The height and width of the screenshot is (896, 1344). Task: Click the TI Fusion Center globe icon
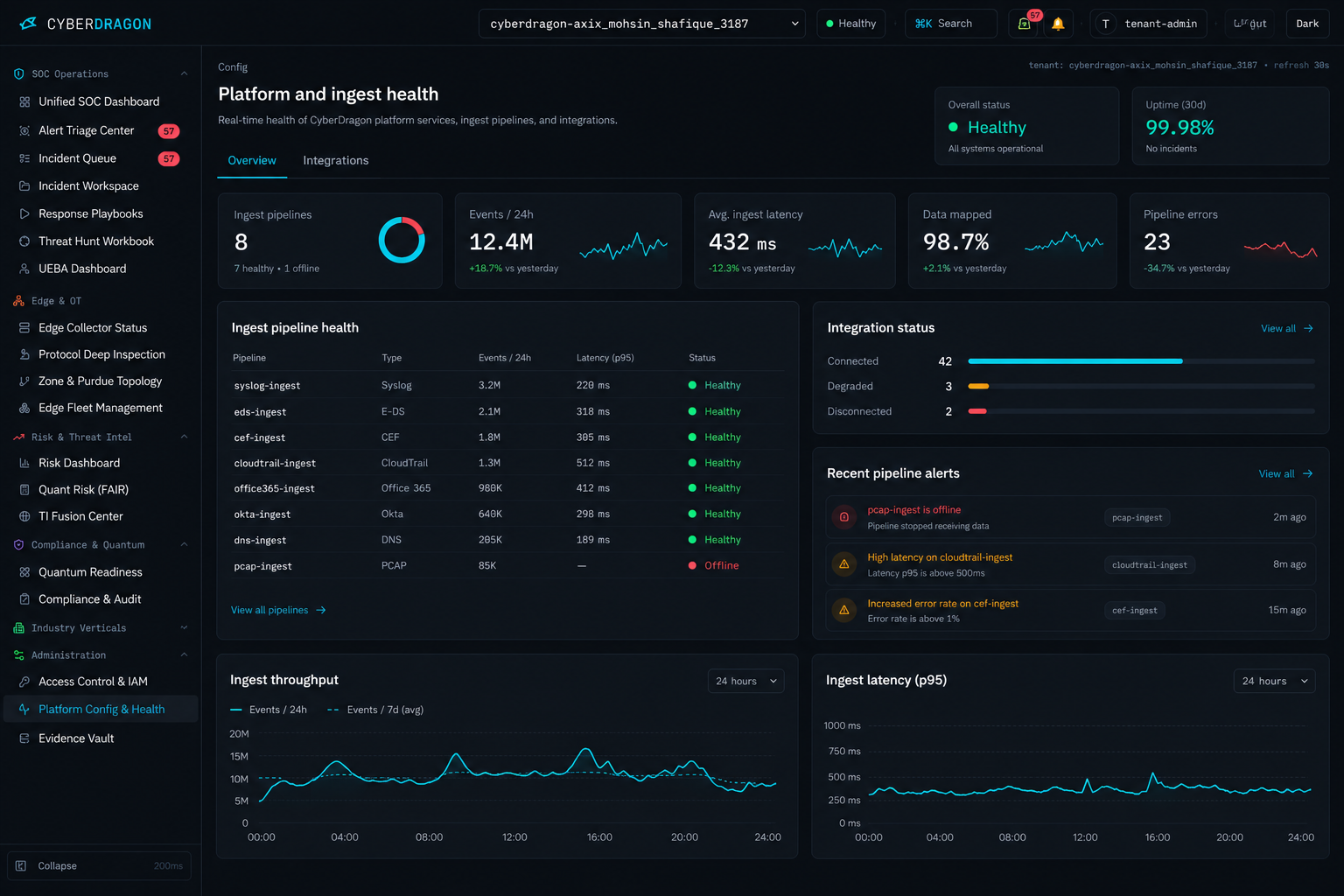point(24,516)
